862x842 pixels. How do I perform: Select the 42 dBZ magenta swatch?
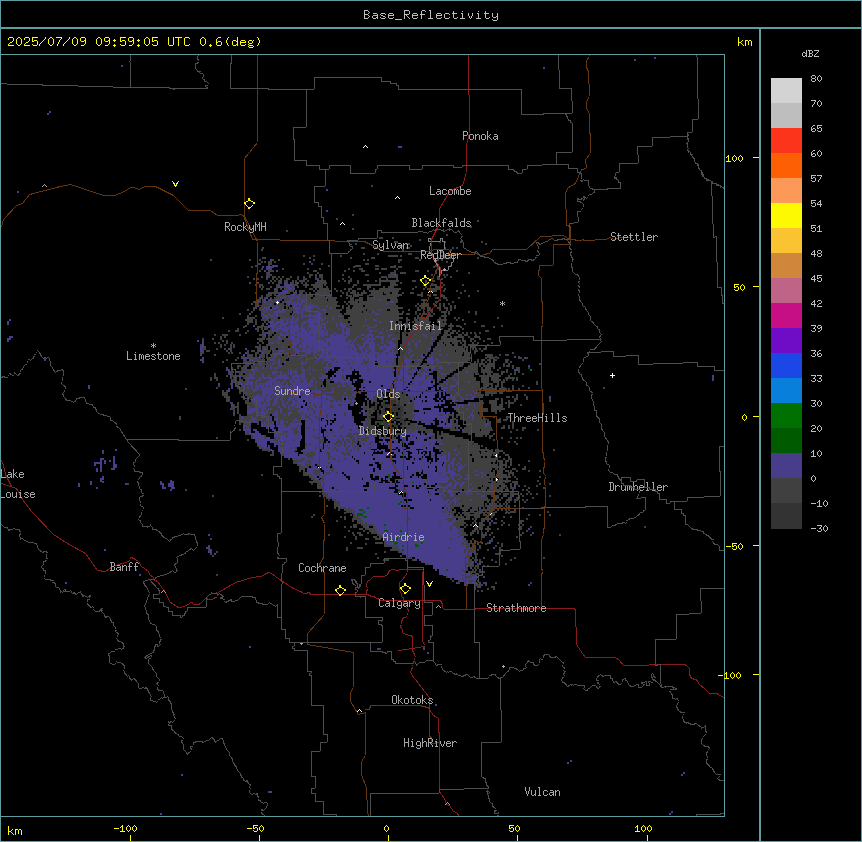(x=786, y=315)
